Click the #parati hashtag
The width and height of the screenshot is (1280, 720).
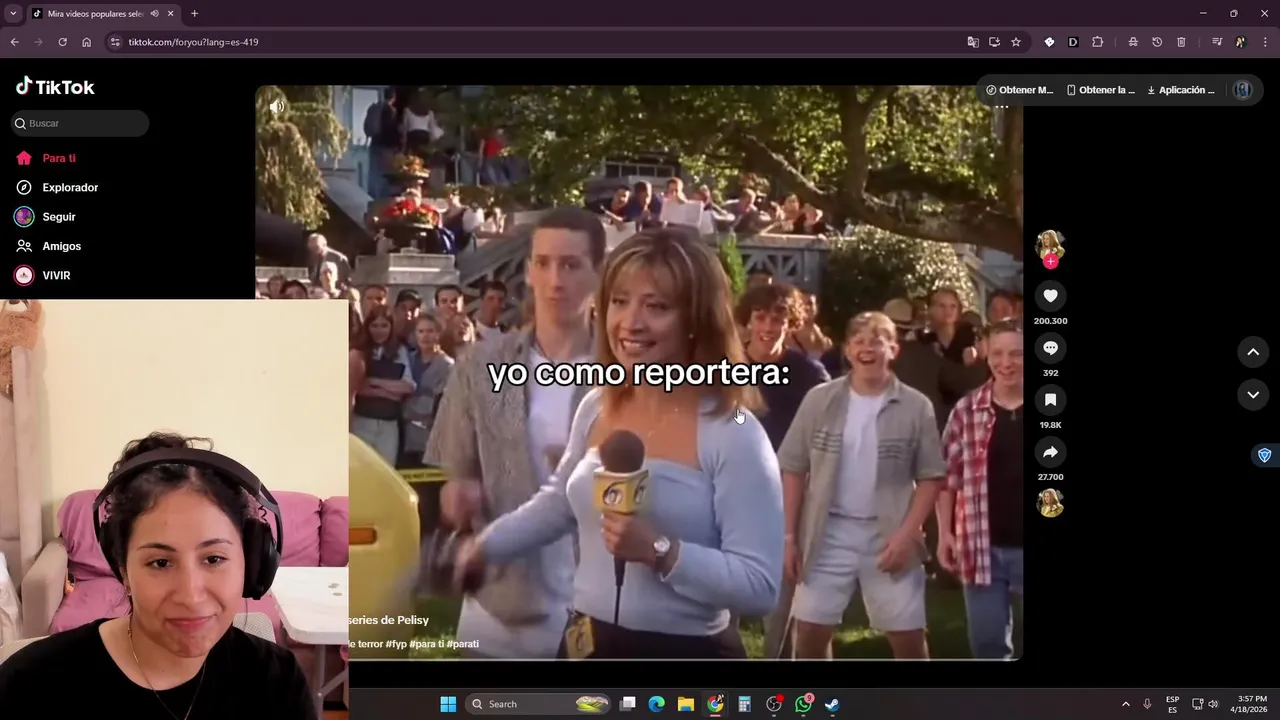[x=462, y=644]
